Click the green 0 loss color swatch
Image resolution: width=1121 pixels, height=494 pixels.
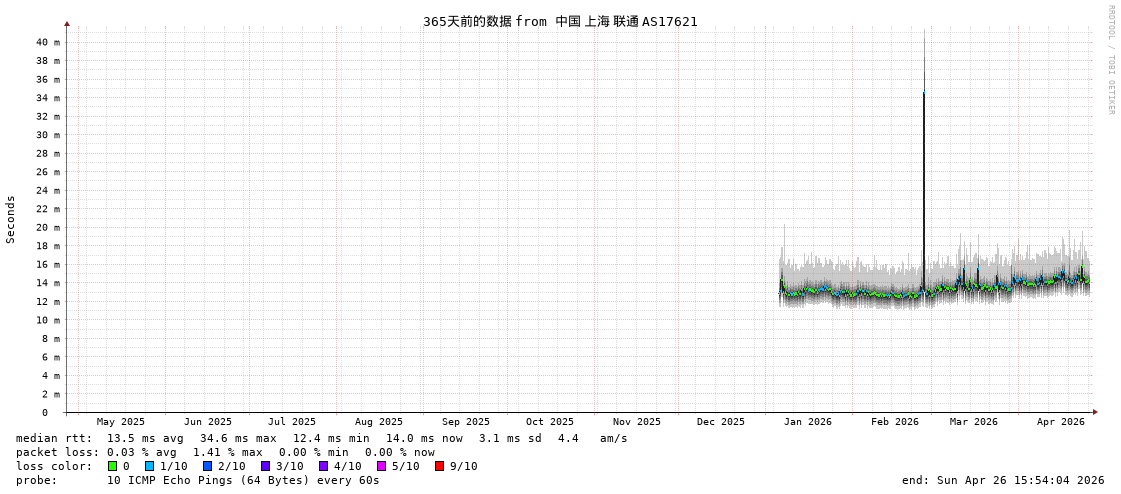click(x=113, y=466)
